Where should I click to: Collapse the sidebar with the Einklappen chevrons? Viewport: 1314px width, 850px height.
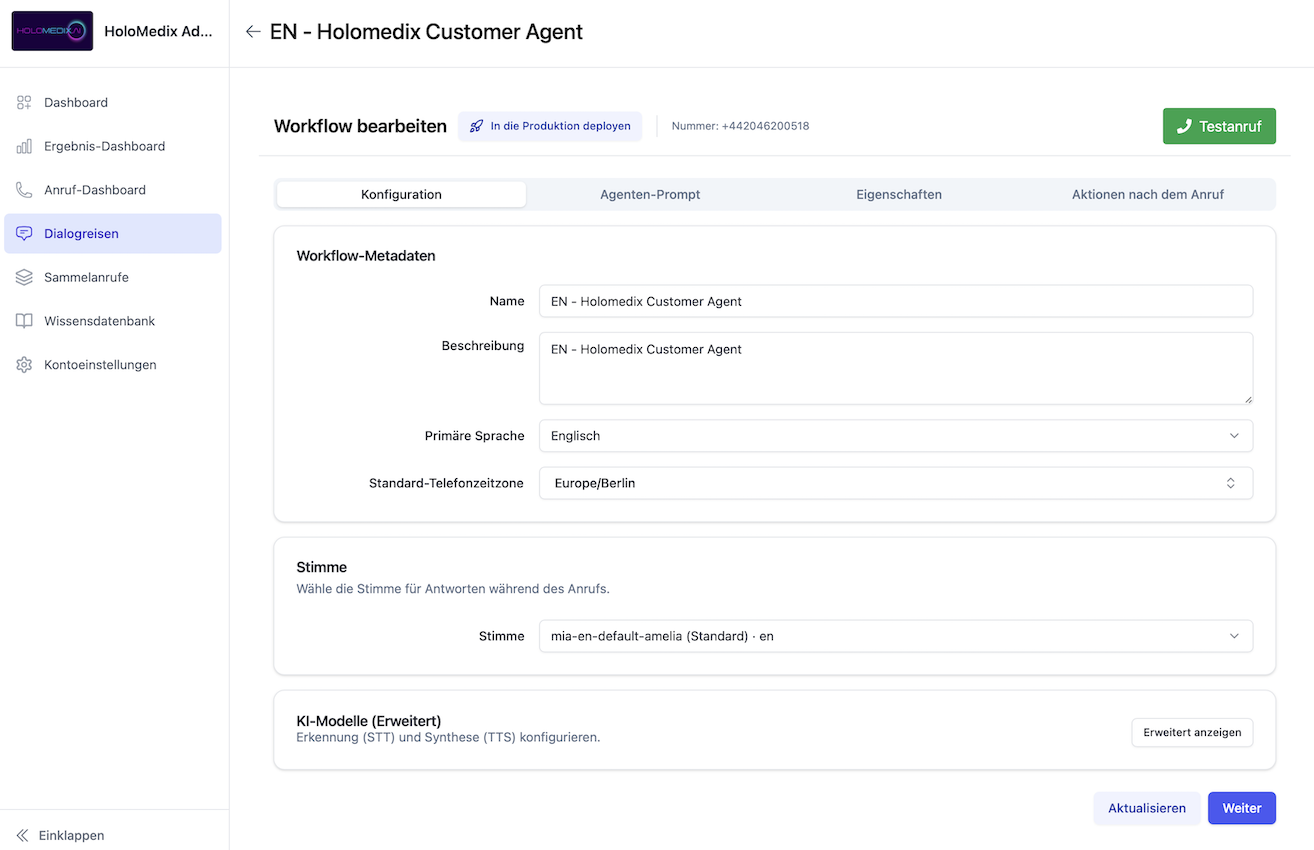[22, 835]
